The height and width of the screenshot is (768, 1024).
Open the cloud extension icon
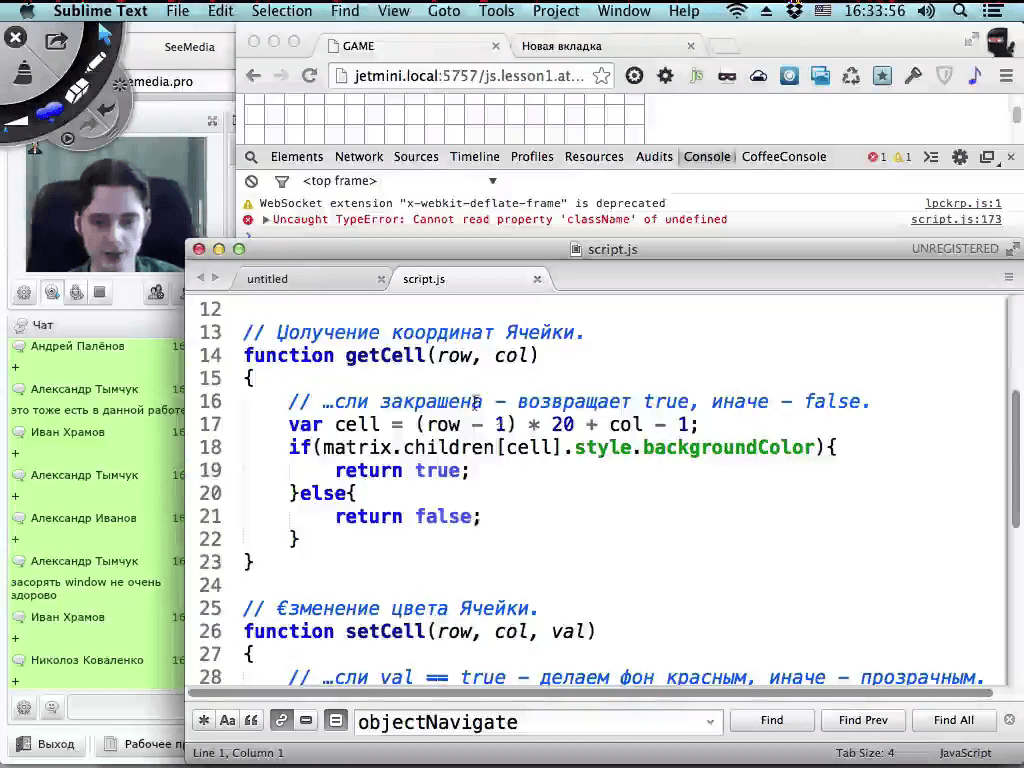[x=758, y=76]
